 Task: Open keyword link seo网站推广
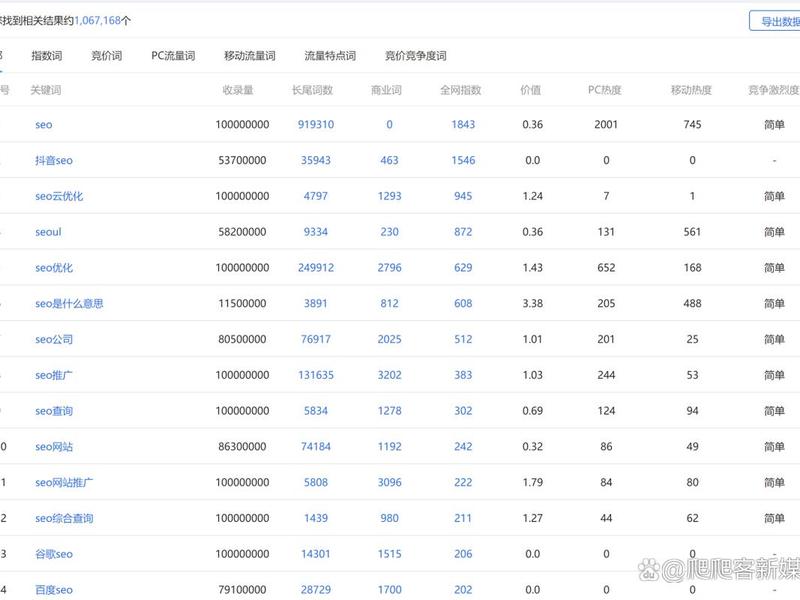[64, 482]
